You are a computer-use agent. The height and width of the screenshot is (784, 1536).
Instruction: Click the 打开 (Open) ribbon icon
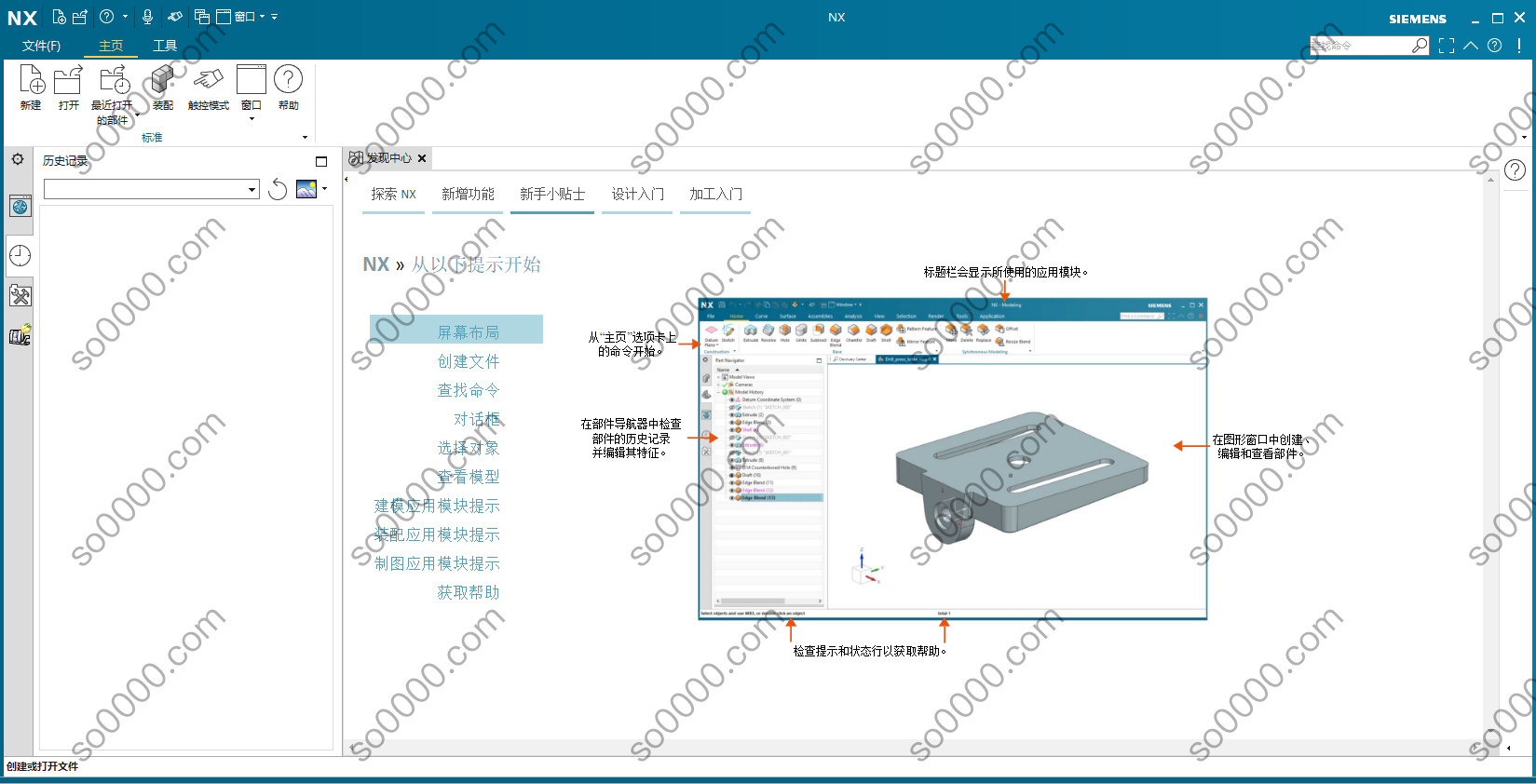tap(68, 79)
